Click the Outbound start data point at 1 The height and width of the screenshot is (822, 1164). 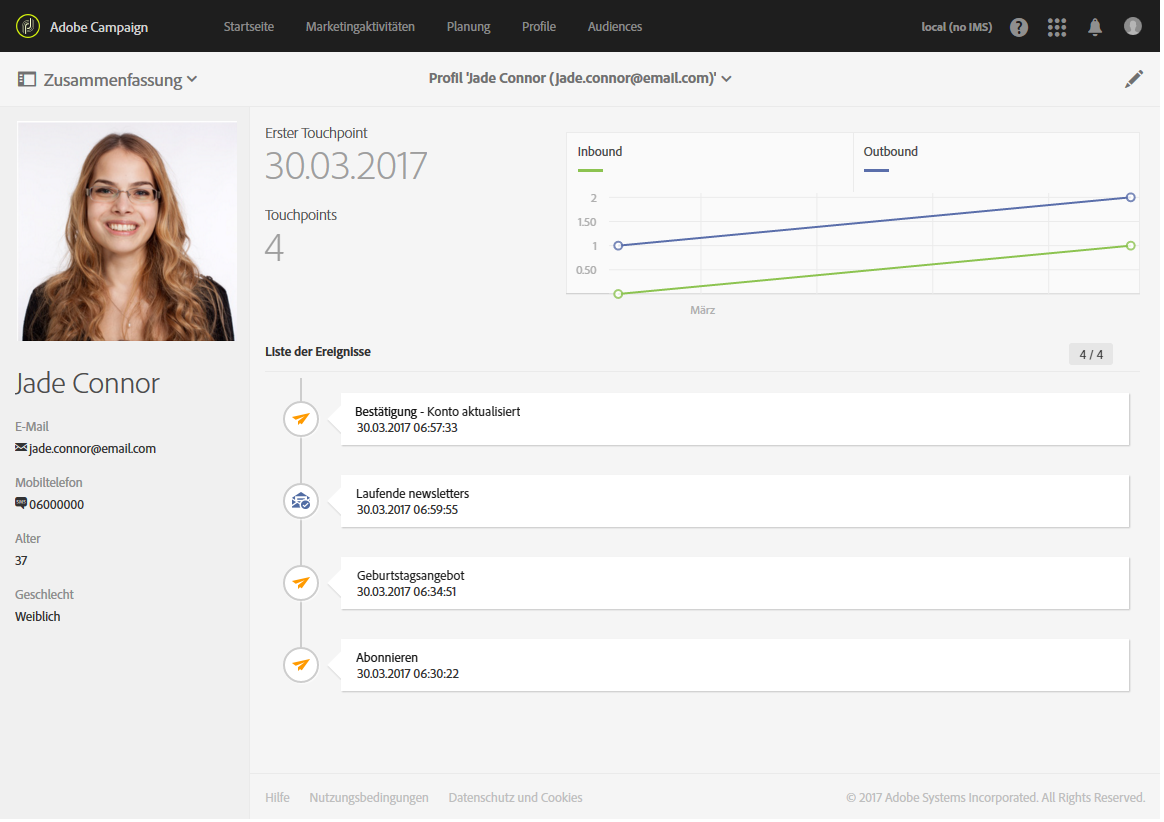(618, 246)
